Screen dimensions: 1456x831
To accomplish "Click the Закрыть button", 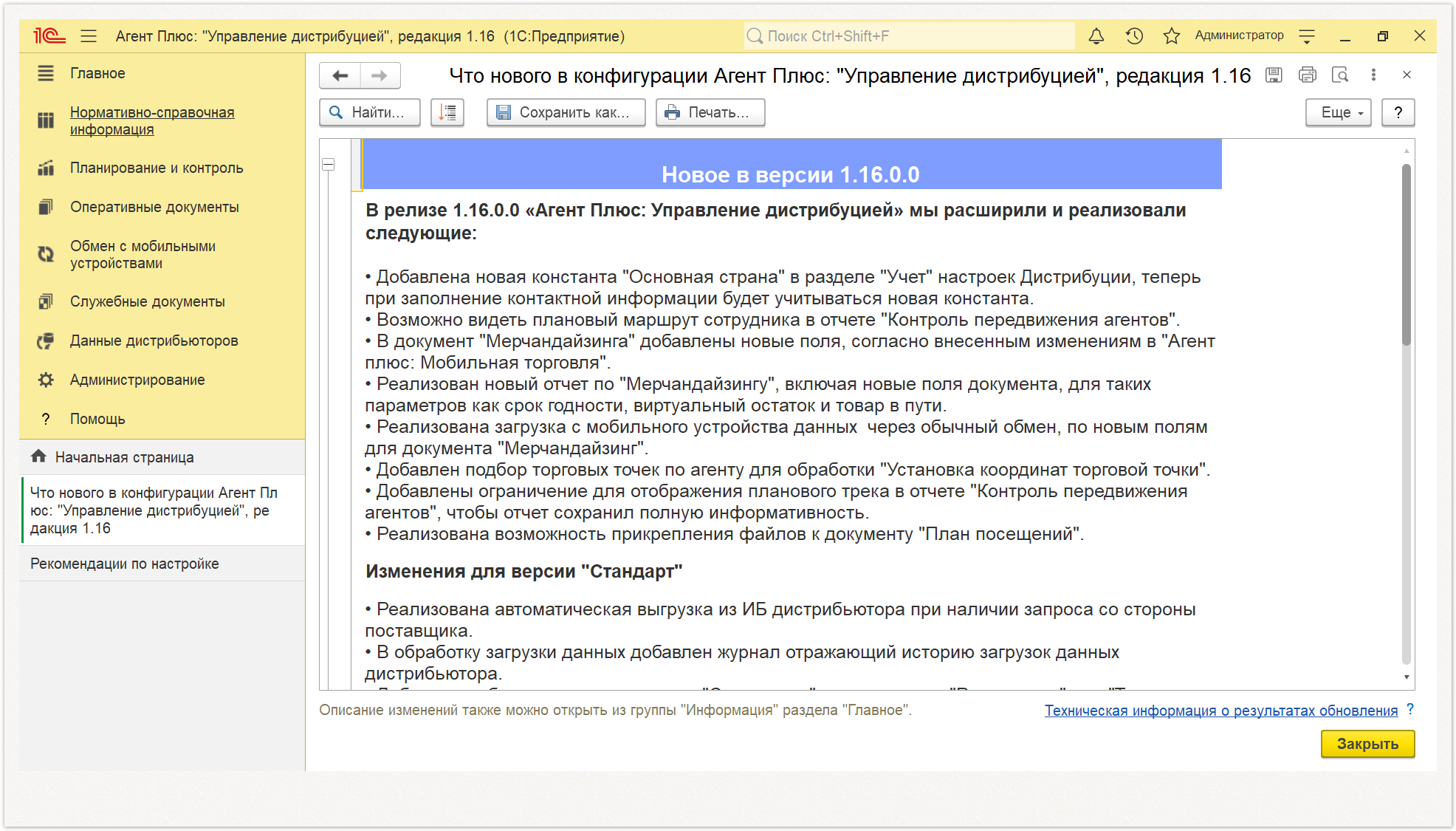I will [x=1367, y=744].
